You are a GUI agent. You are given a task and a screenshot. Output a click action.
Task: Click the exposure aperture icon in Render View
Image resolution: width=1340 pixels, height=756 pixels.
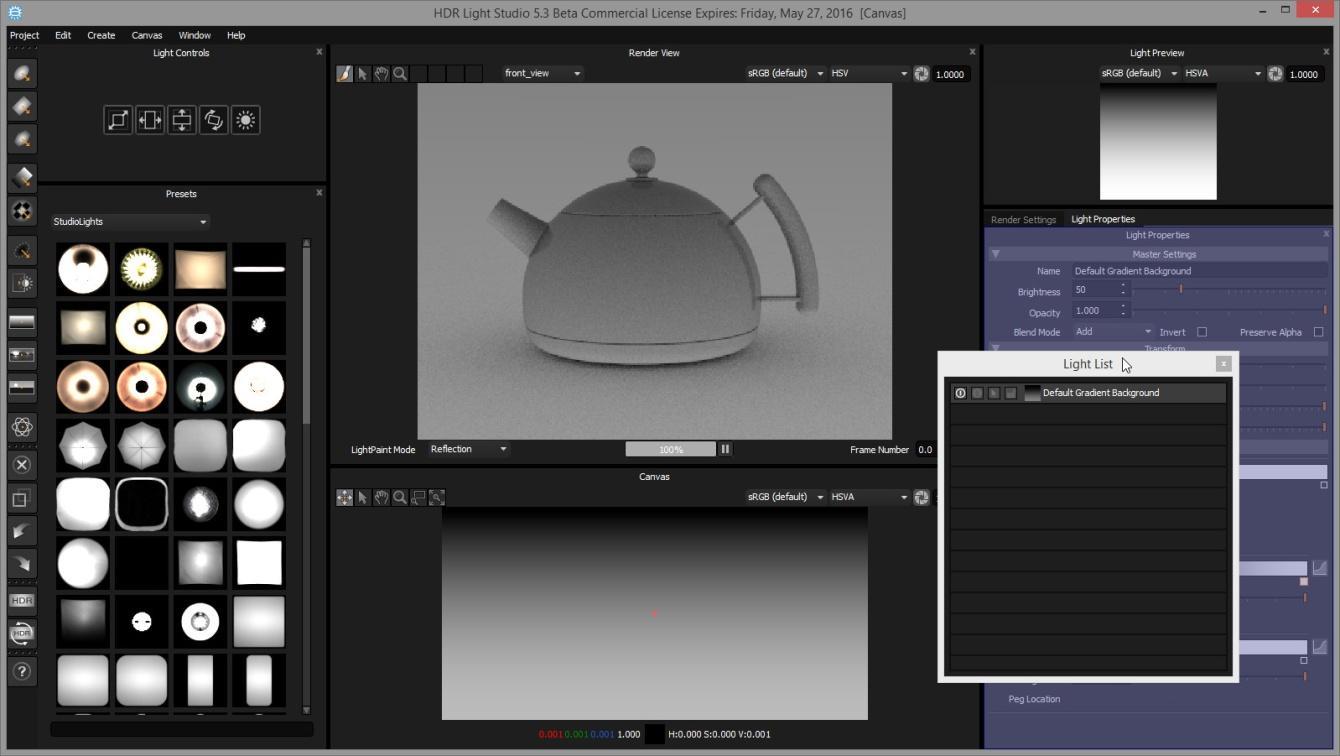(x=922, y=74)
